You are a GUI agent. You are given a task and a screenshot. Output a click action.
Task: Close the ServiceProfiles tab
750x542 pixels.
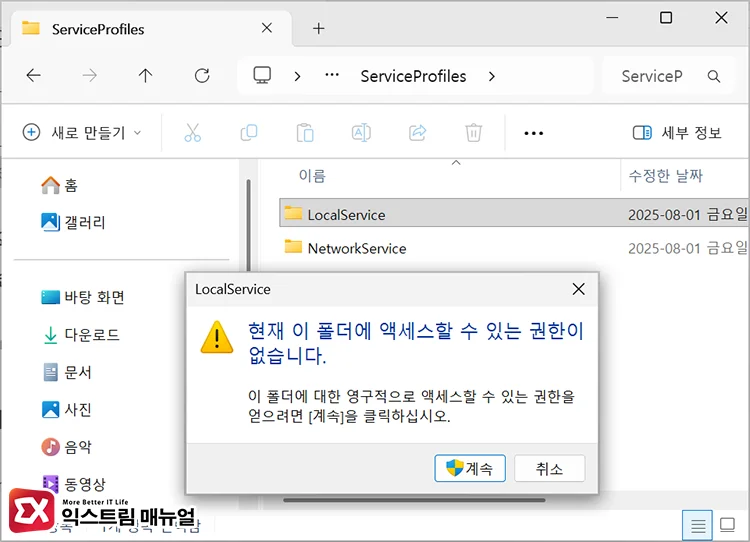click(267, 28)
